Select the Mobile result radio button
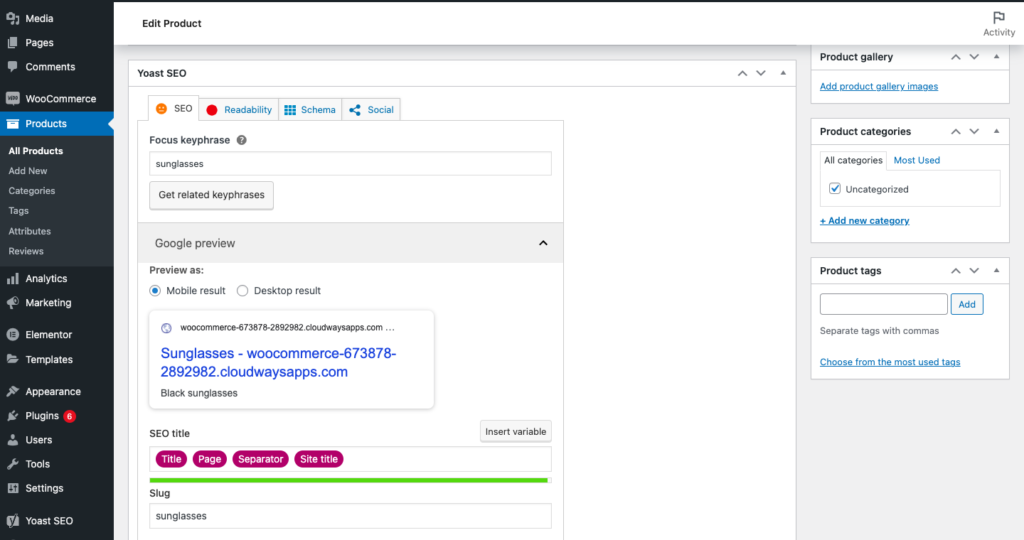The image size is (1024, 540). click(x=155, y=291)
